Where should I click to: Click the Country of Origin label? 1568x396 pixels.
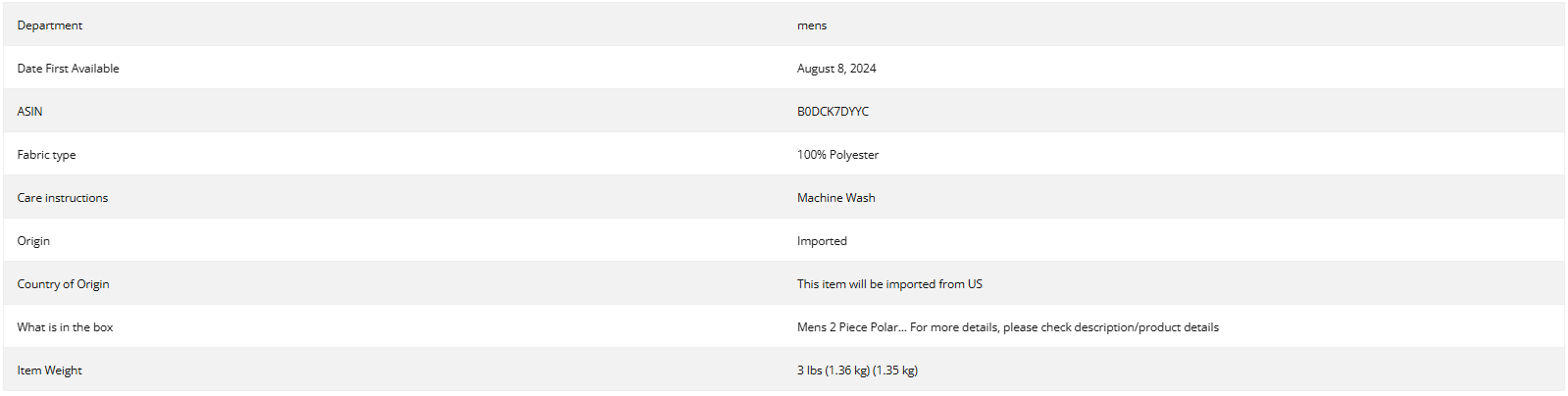tap(63, 284)
